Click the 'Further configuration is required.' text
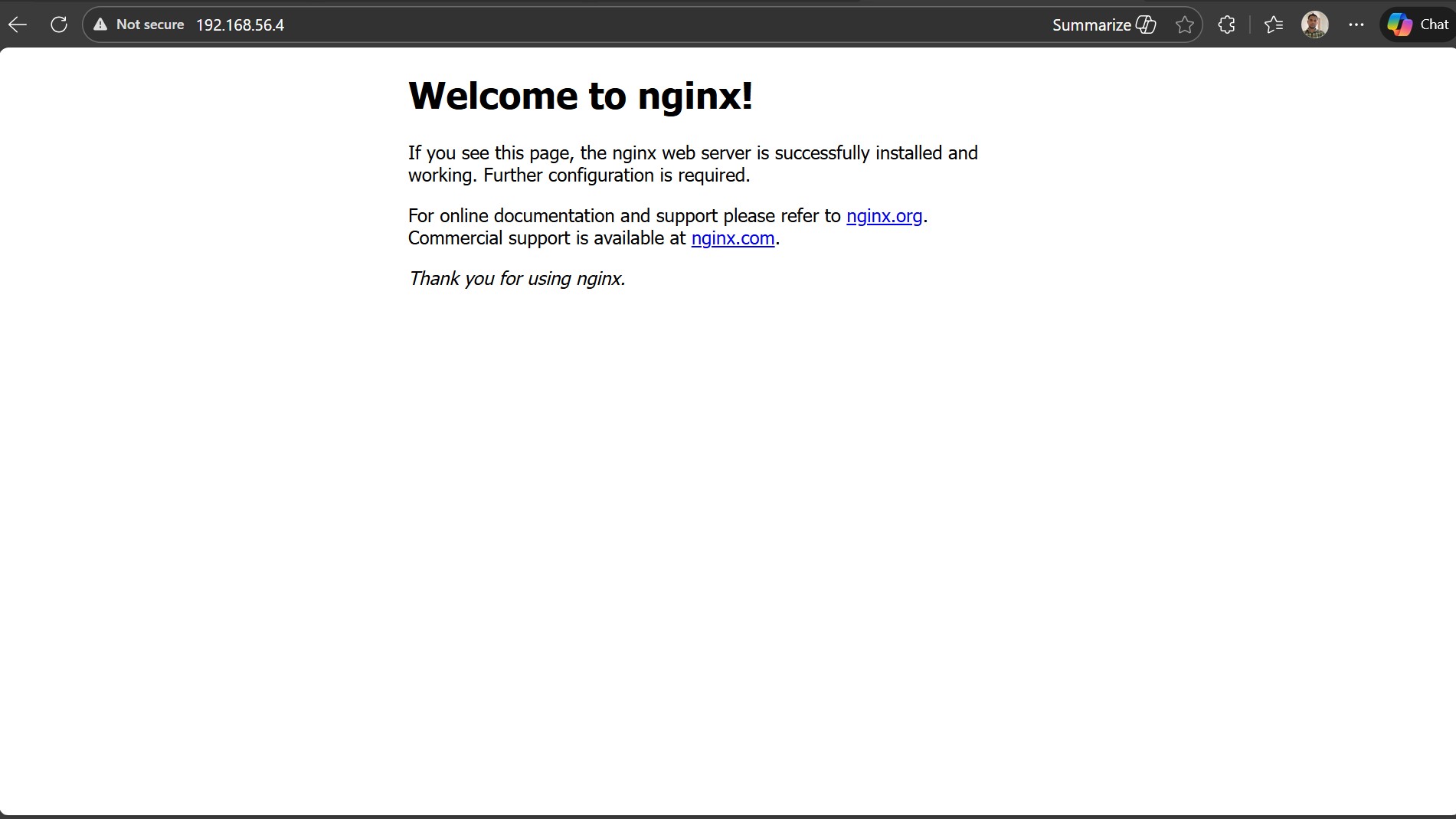The image size is (1456, 819). (x=617, y=175)
